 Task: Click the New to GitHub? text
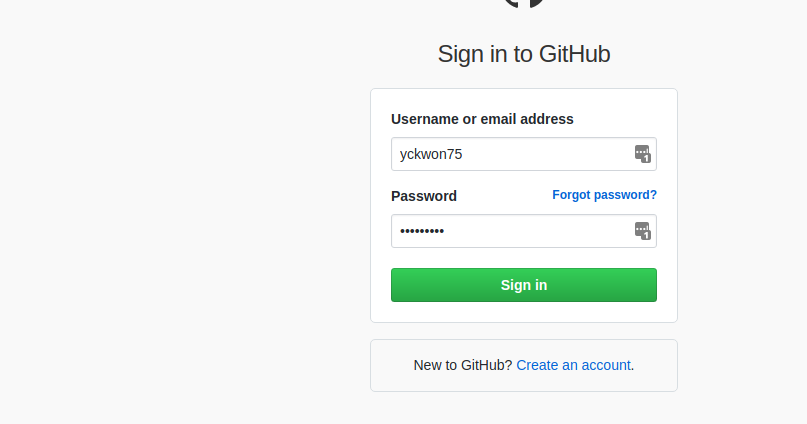[463, 365]
